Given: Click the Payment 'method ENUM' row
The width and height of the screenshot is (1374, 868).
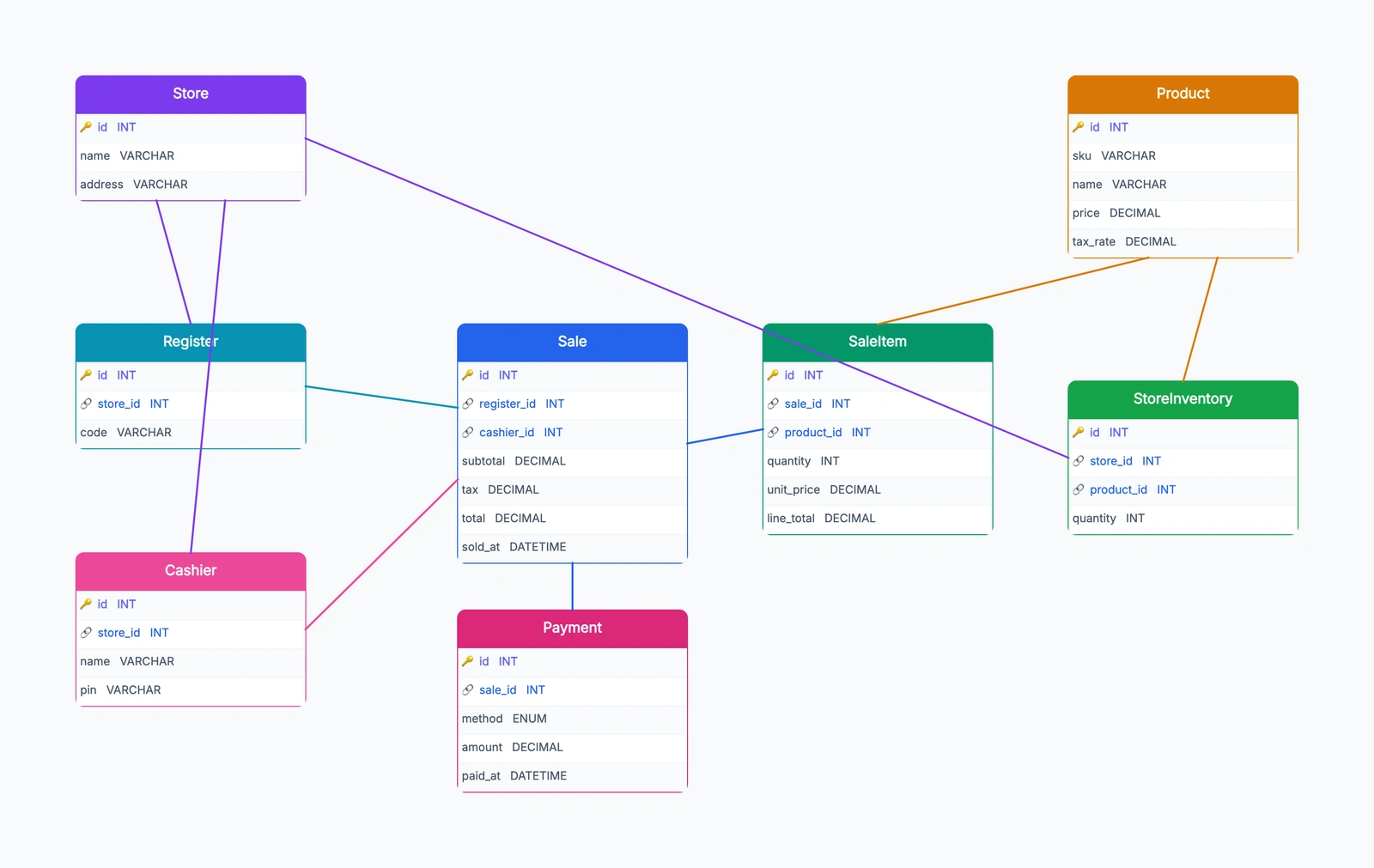Looking at the screenshot, I should point(573,719).
